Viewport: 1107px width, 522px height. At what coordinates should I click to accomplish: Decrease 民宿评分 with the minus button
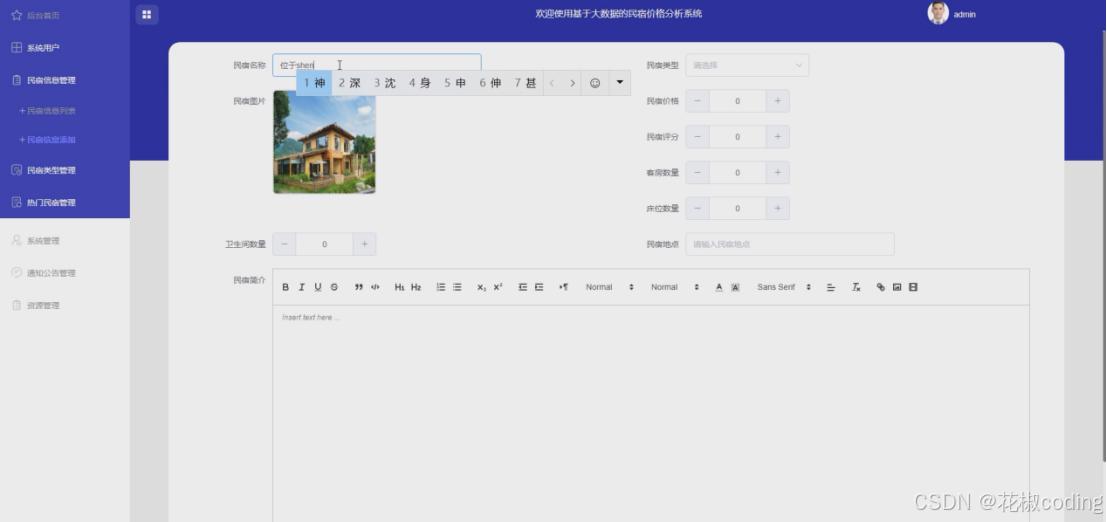698,137
